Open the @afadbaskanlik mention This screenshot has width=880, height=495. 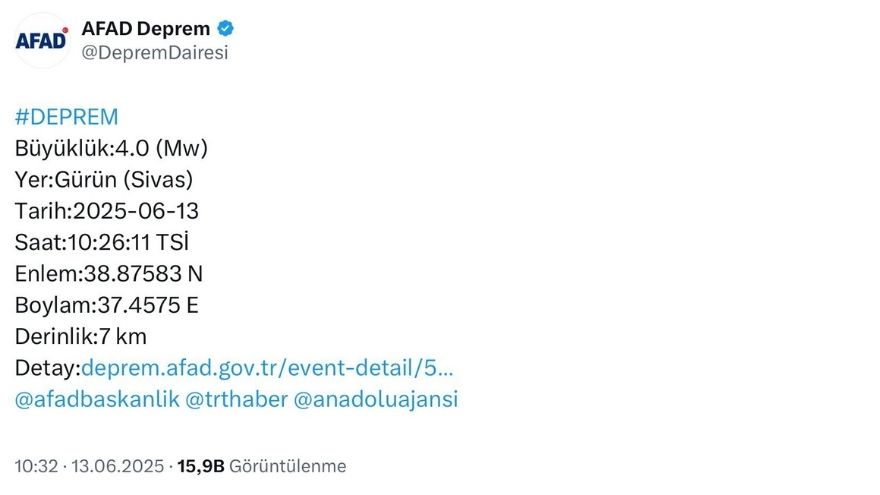97,400
